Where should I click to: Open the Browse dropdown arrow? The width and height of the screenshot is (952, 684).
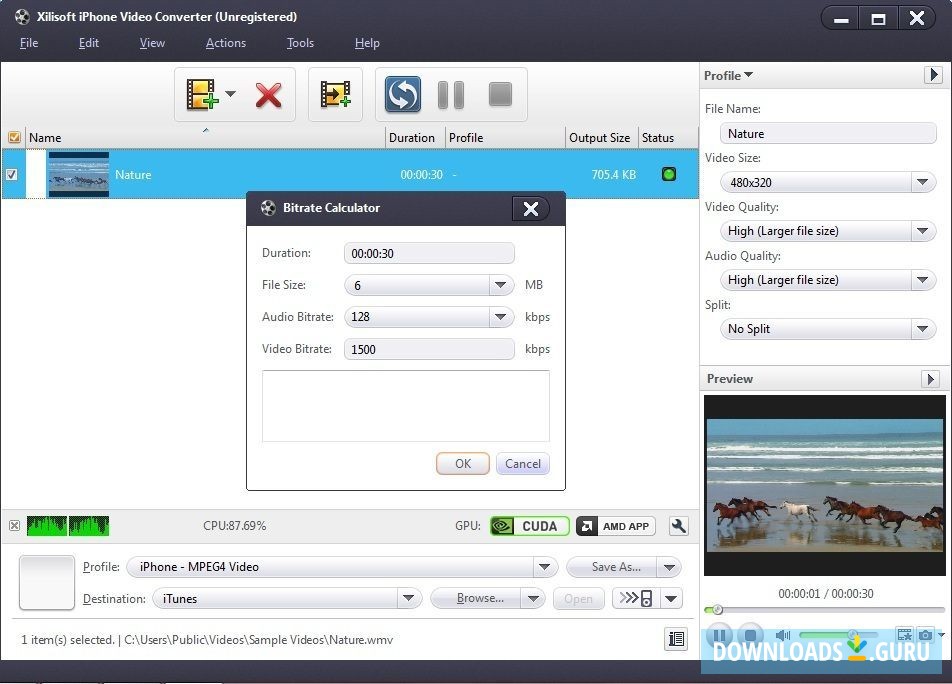[x=533, y=598]
